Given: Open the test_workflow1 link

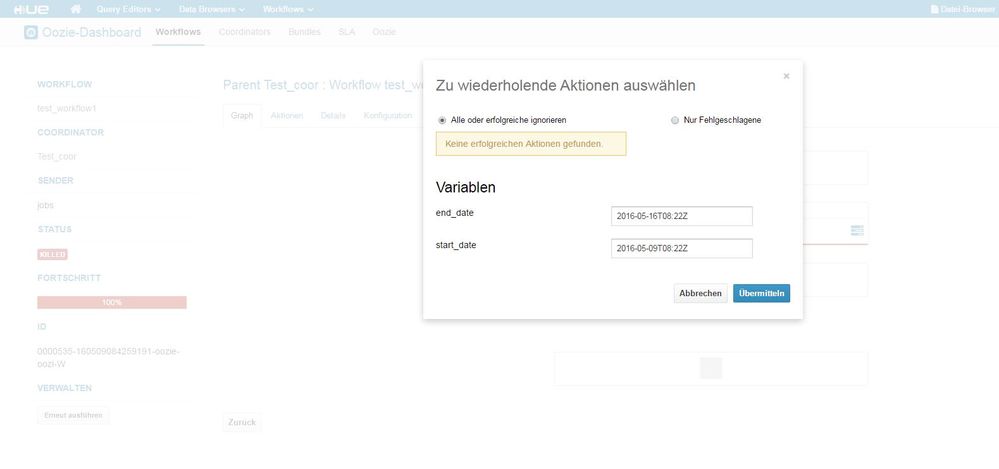Looking at the screenshot, I should click(67, 108).
